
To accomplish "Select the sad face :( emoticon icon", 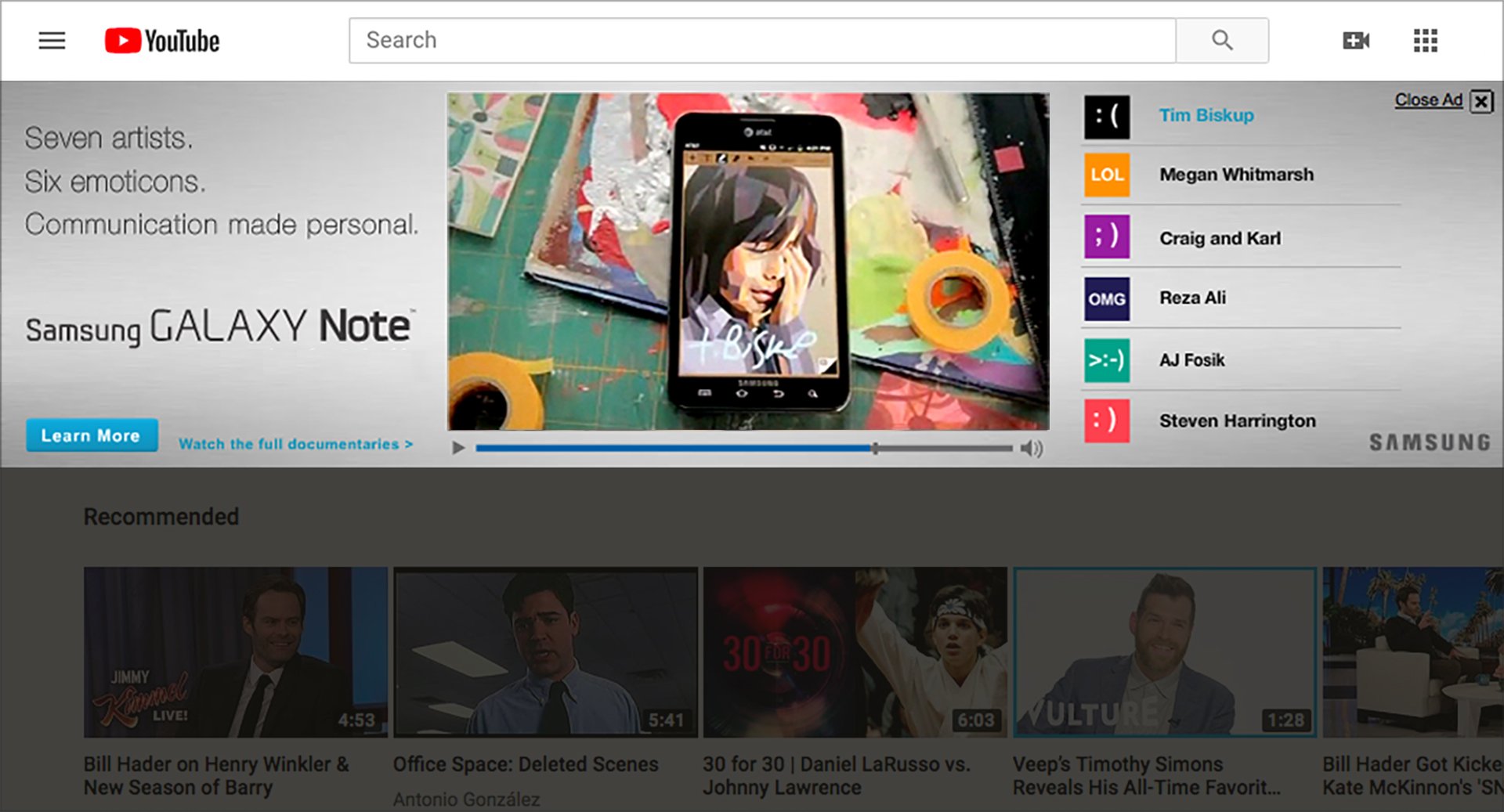I will coord(1106,117).
